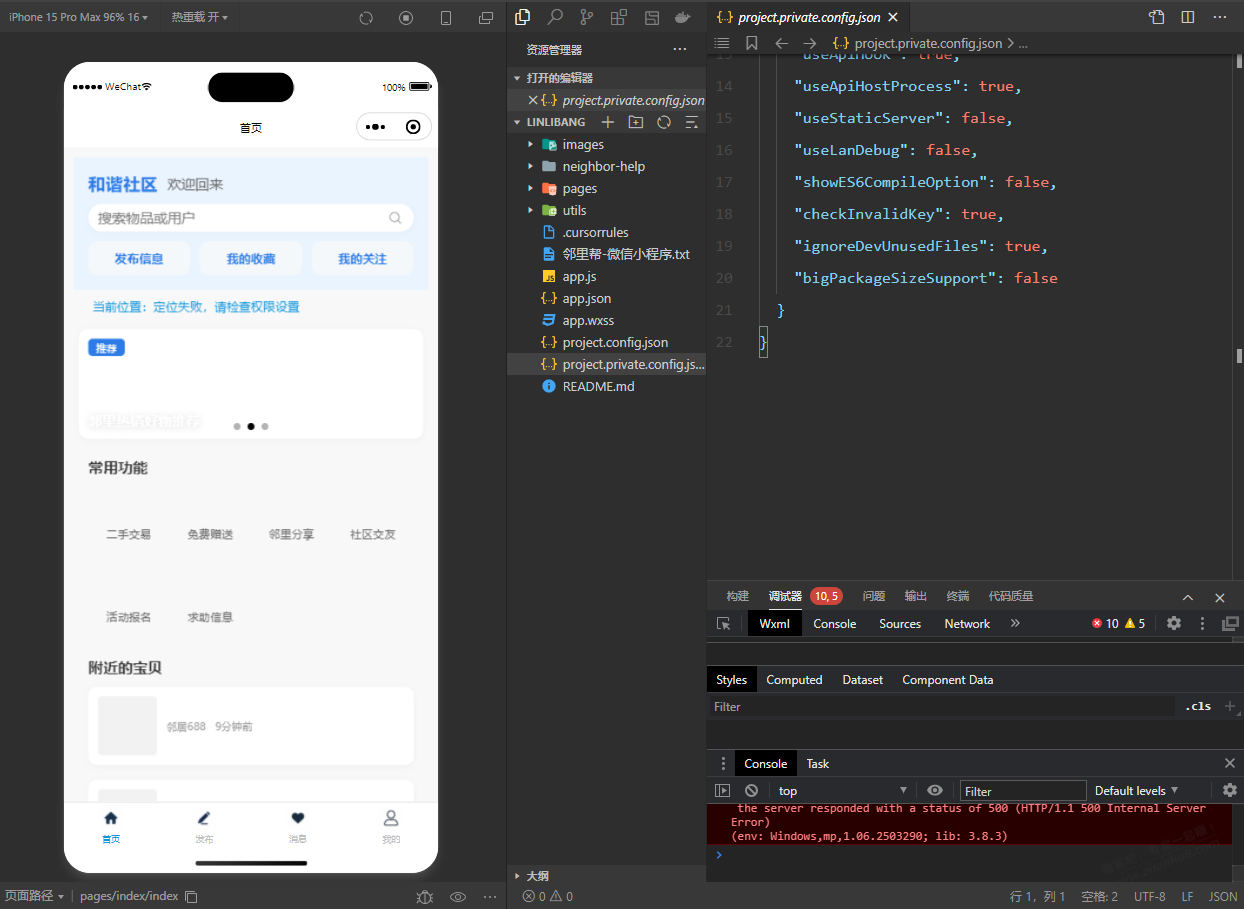Screen dimensions: 1244x909
Task: Tap the 发布信息 button in simulator
Action: [x=138, y=258]
